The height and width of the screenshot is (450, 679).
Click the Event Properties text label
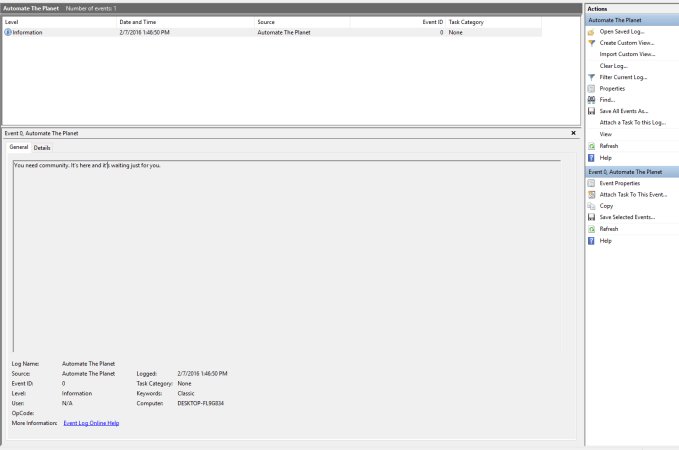click(620, 183)
